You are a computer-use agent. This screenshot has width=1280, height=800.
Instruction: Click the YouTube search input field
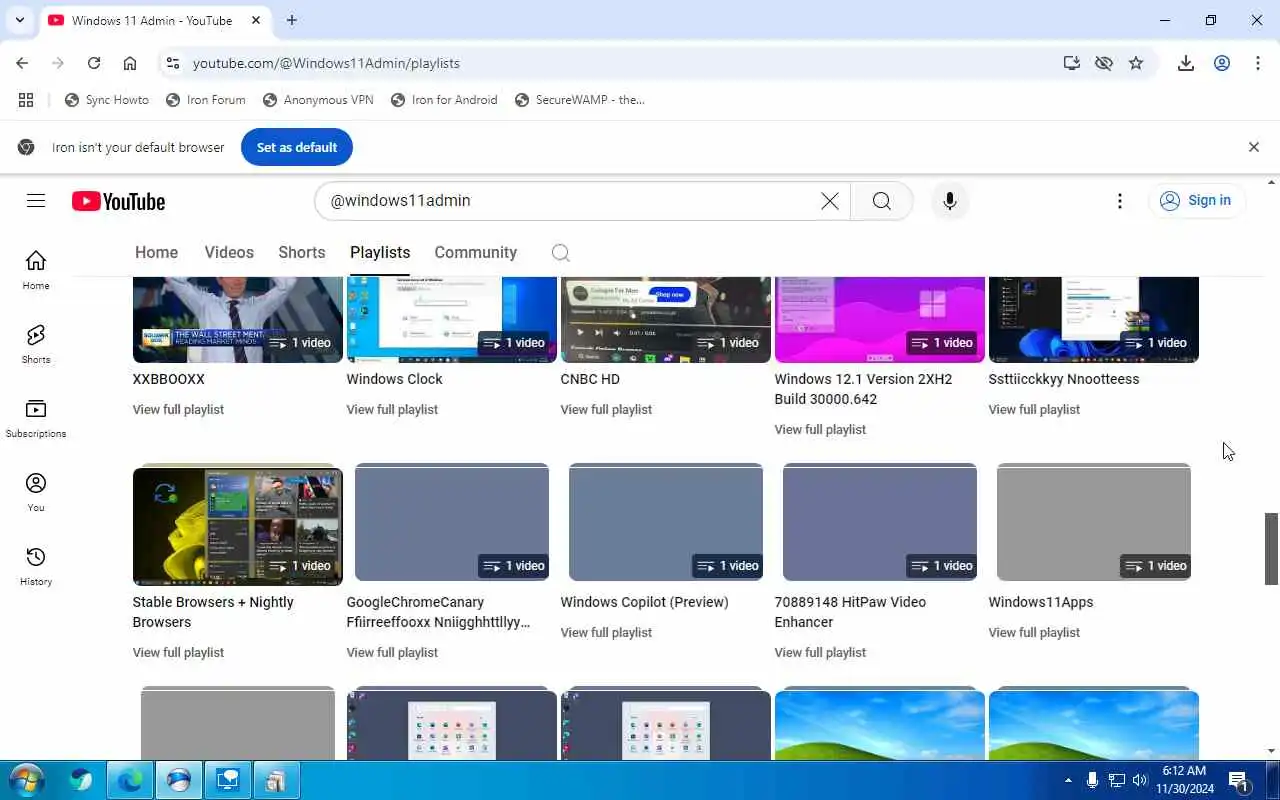[570, 201]
